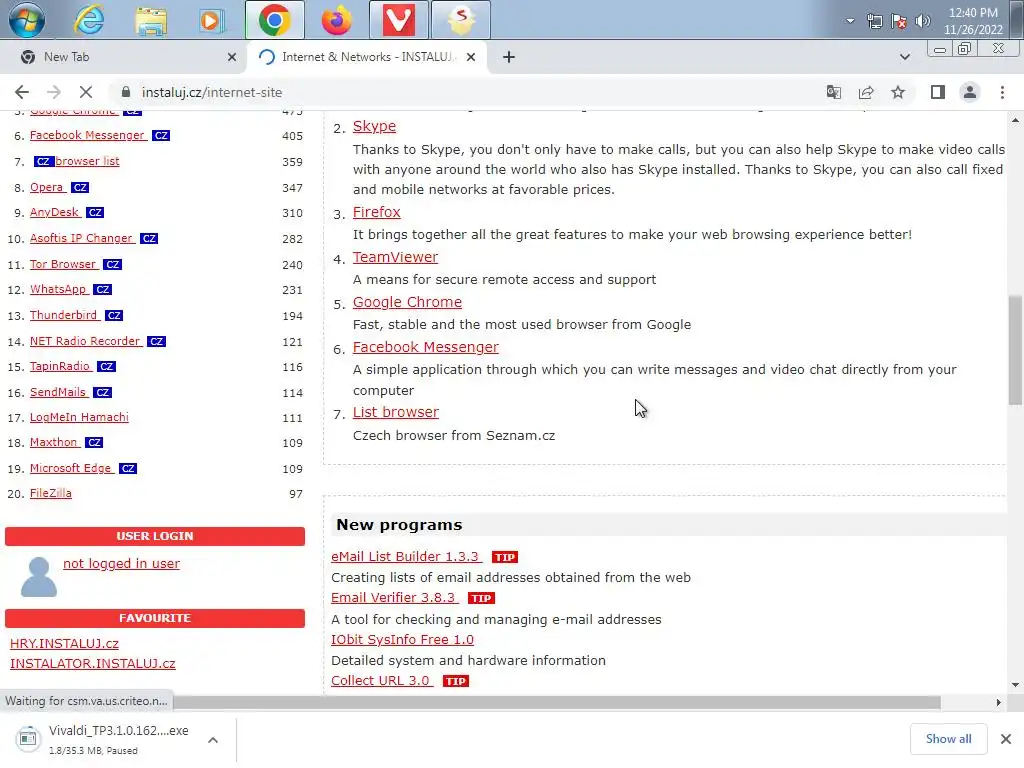The width and height of the screenshot is (1024, 768).
Task: Open the FileZilla ranking link
Action: point(50,493)
